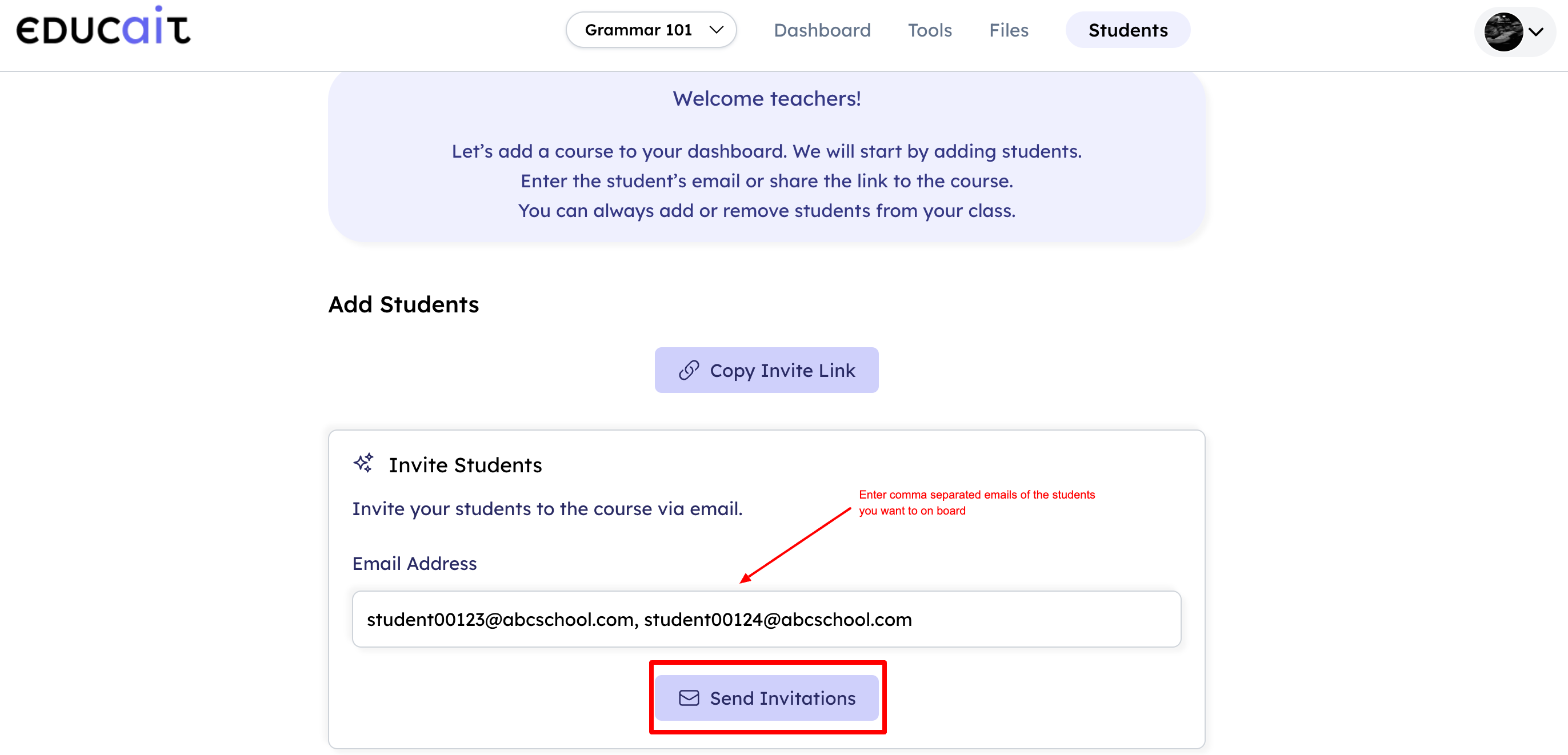Click the envelope icon on Send Invitations
This screenshot has height=755, width=1568.
[689, 698]
